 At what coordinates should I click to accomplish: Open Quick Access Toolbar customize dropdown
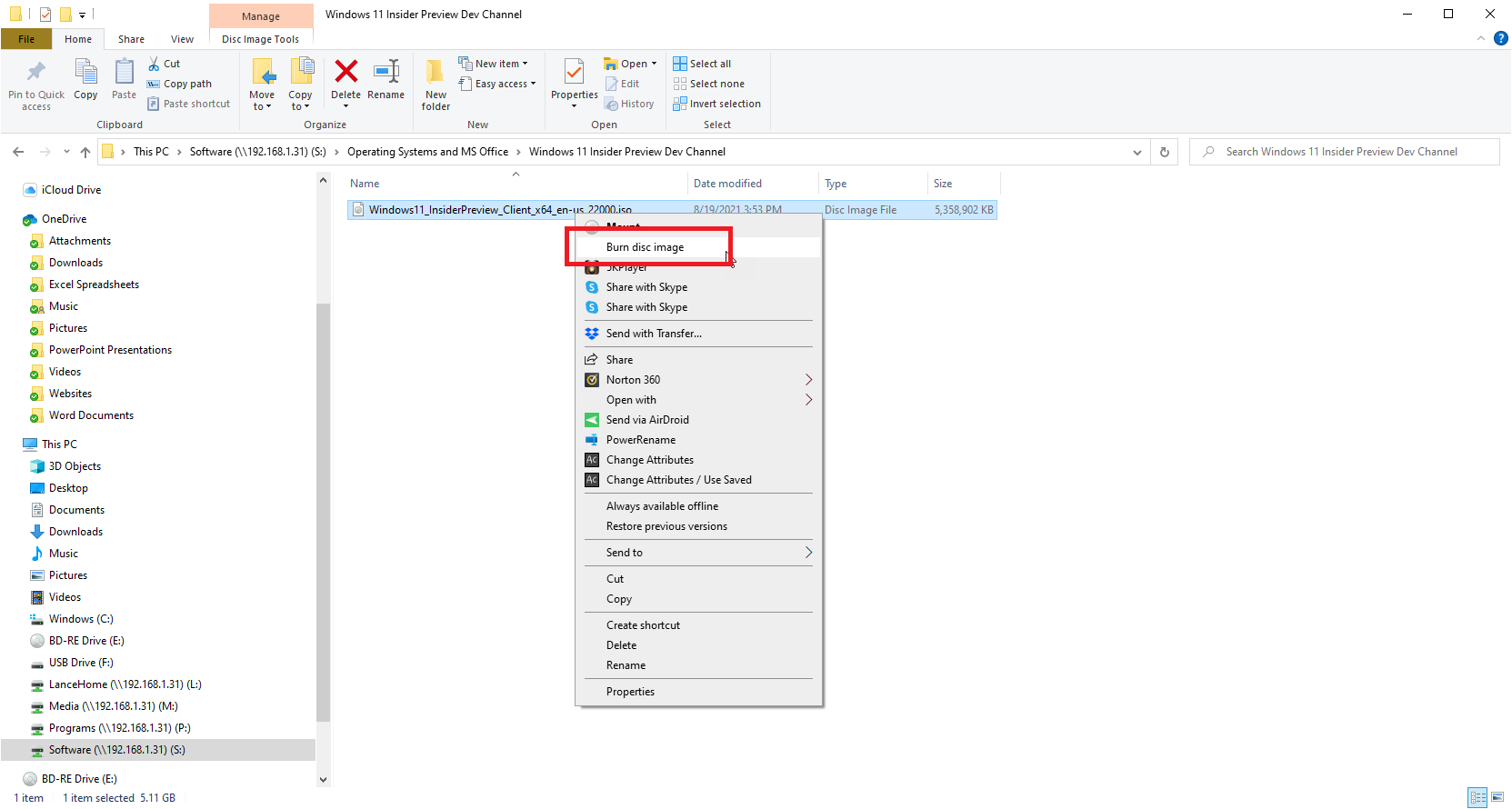pos(82,15)
